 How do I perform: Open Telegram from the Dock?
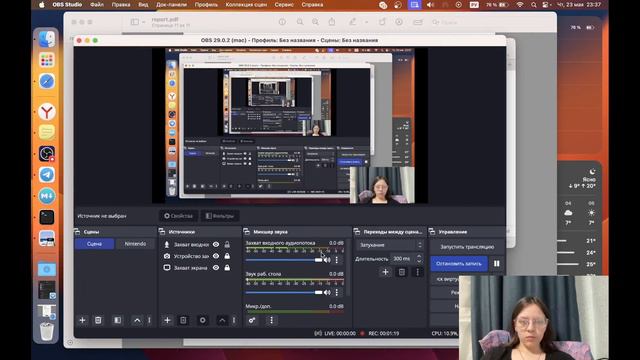(x=47, y=175)
